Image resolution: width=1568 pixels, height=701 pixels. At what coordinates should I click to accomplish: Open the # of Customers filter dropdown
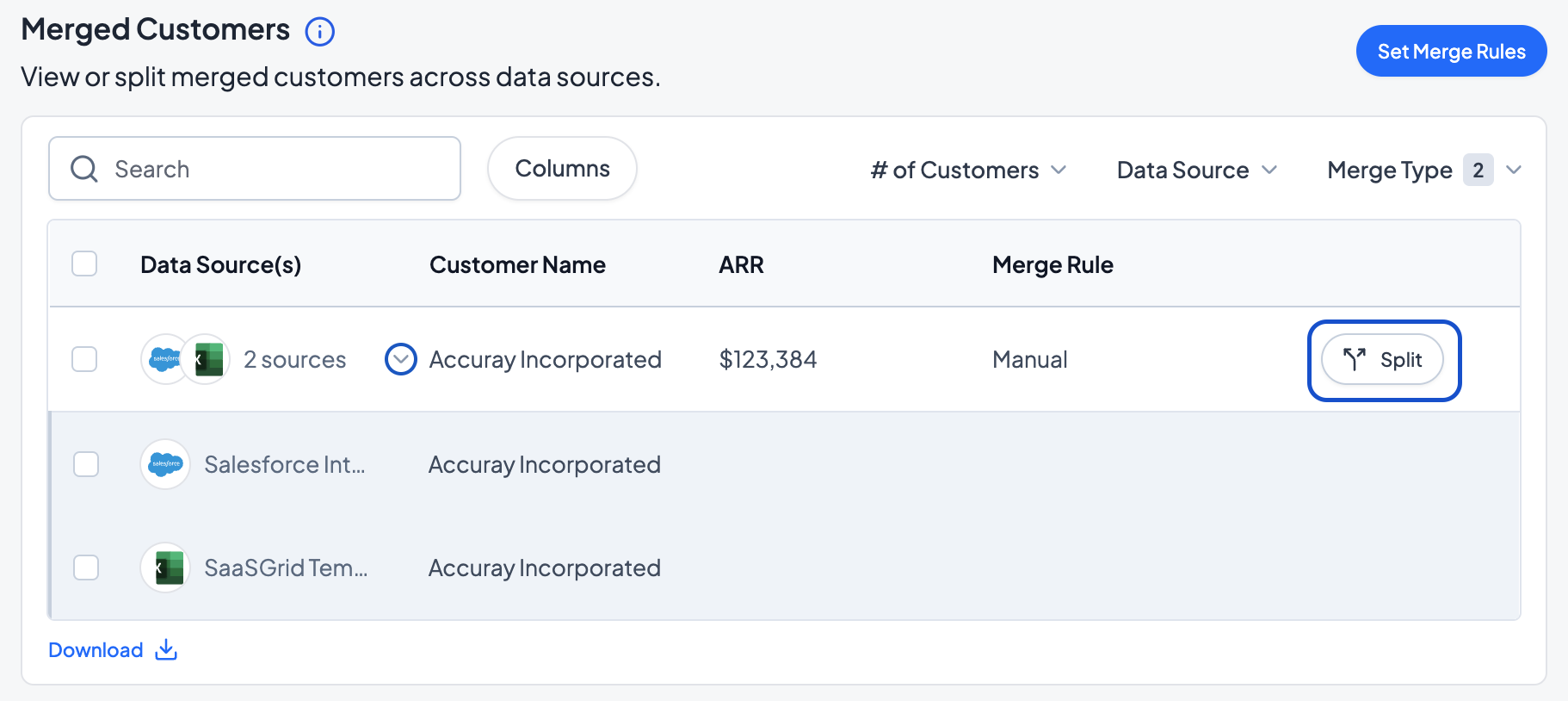968,170
